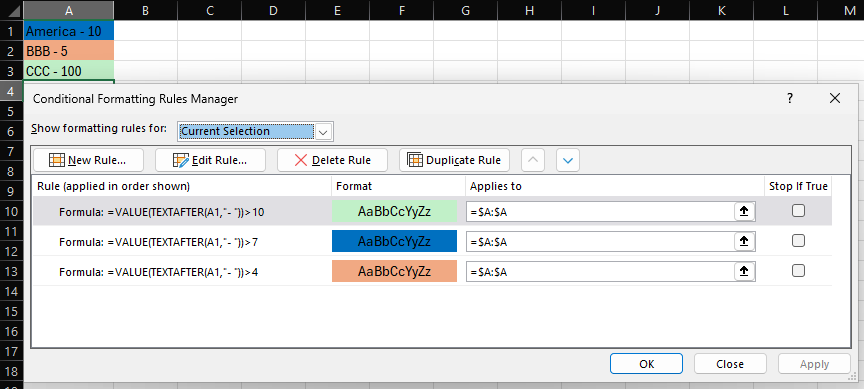Select column A header
This screenshot has width=864, height=389.
click(x=69, y=10)
